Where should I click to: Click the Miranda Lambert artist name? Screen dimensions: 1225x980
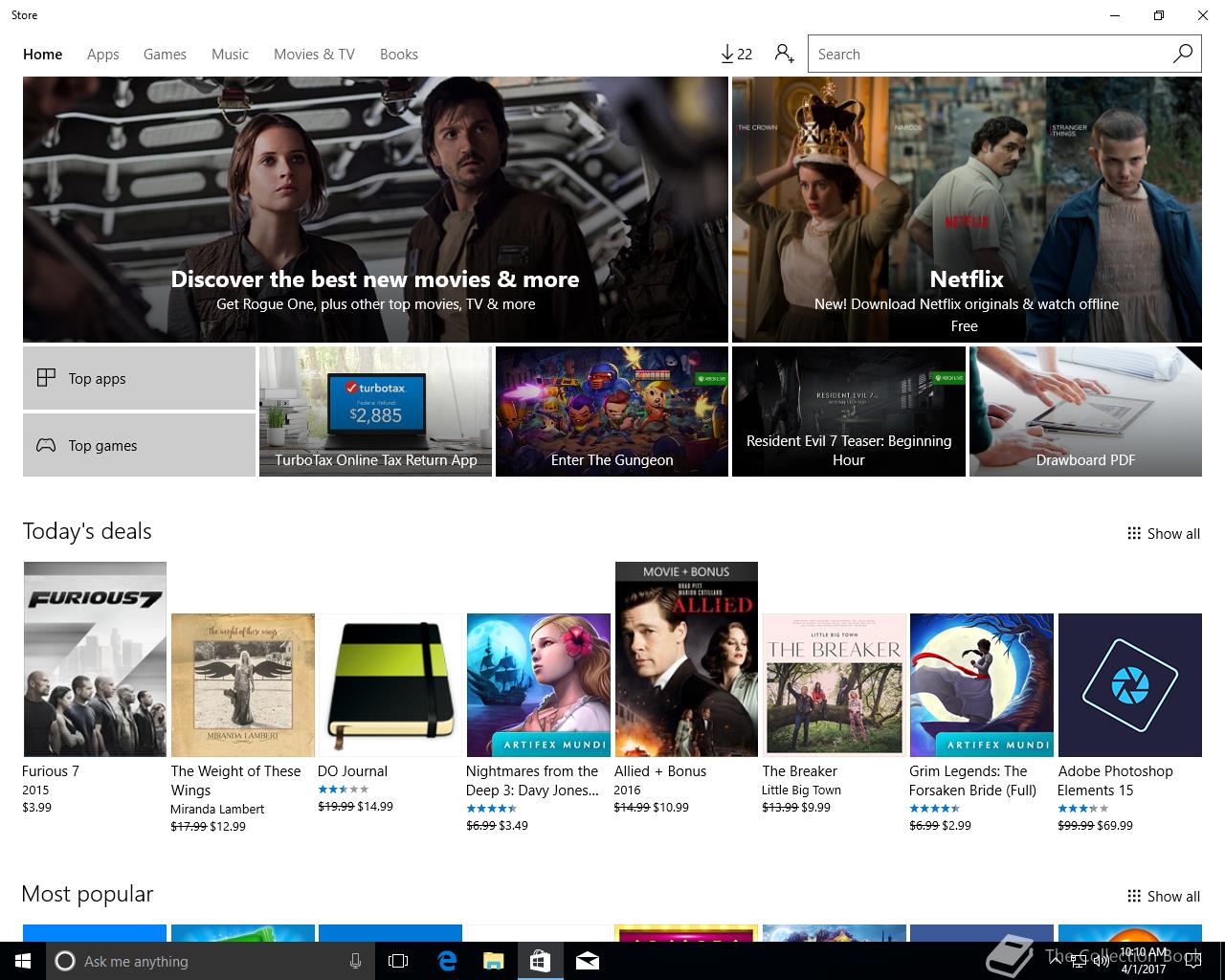pos(217,809)
